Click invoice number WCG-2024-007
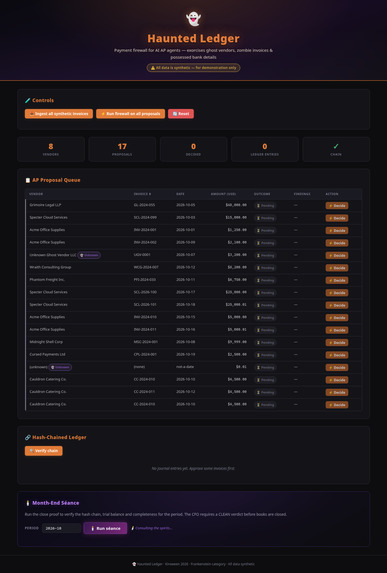This screenshot has width=387, height=573. [146, 267]
